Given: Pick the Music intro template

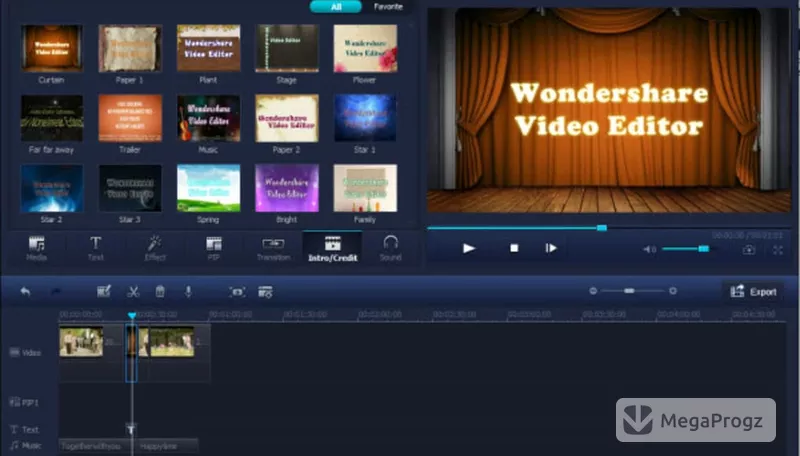Looking at the screenshot, I should pos(208,118).
